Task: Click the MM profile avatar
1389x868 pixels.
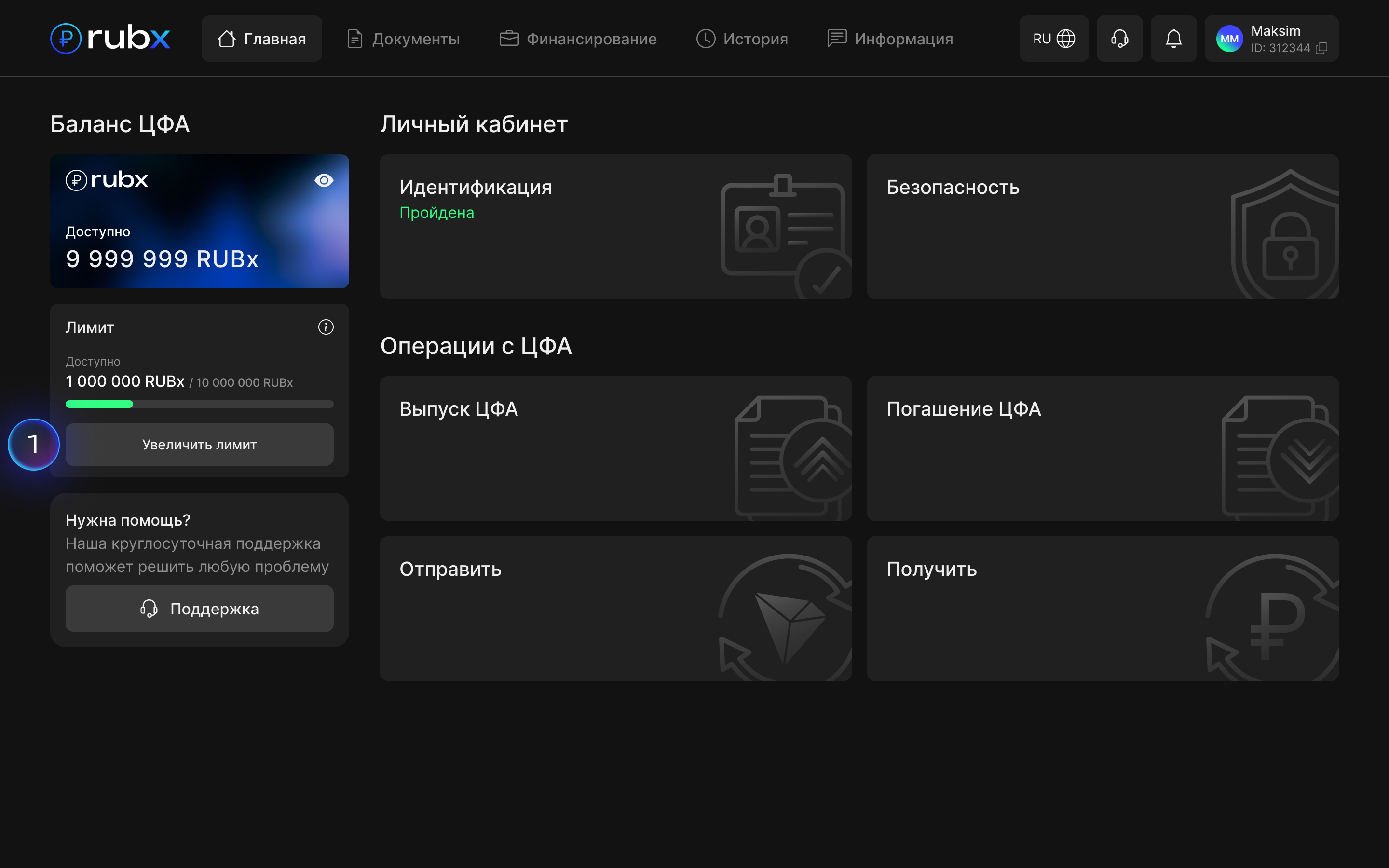Action: [1229, 39]
